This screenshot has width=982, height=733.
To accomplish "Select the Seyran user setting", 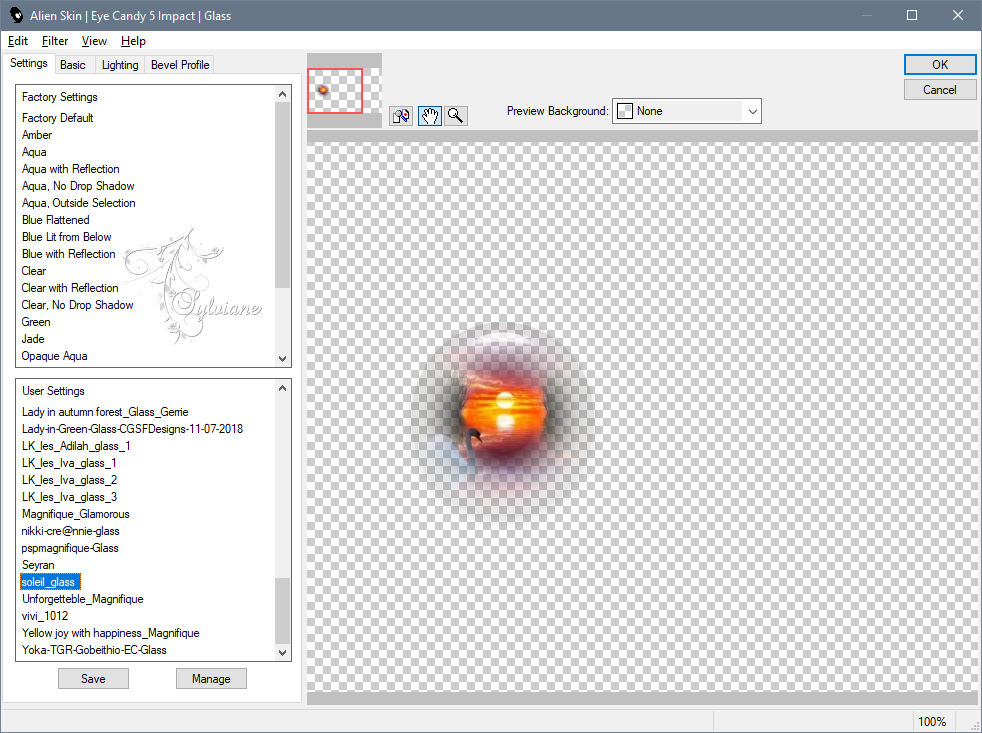I will (x=38, y=564).
